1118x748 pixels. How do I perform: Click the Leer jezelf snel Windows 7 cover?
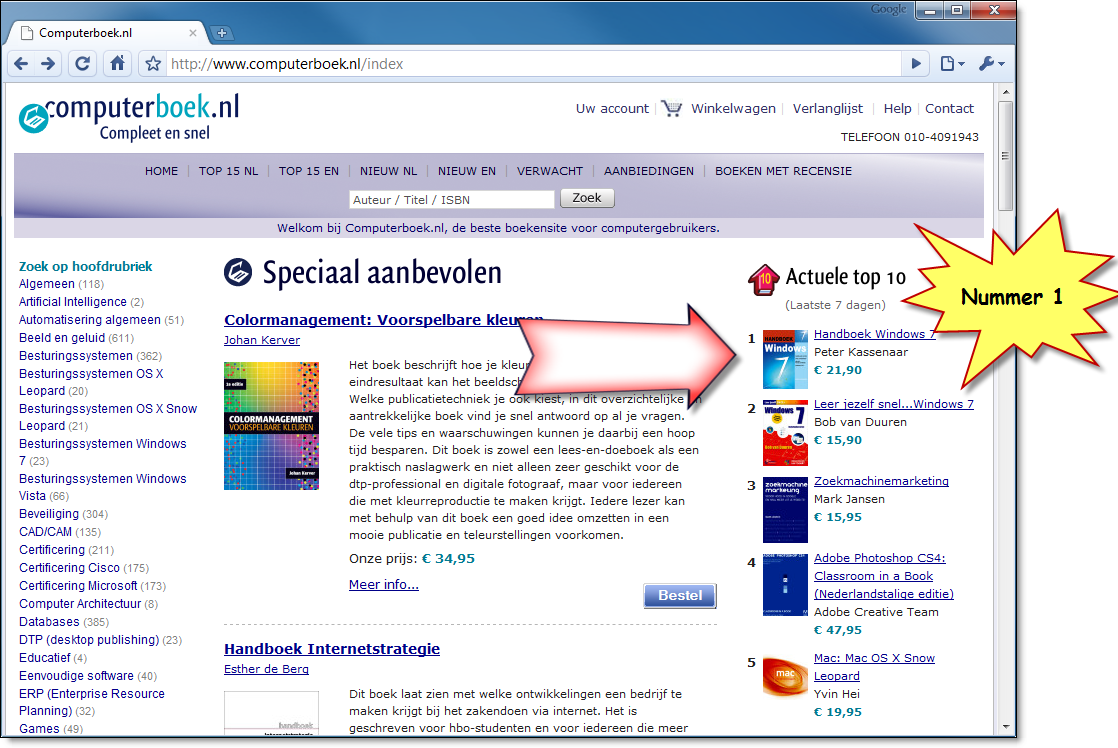coord(785,433)
